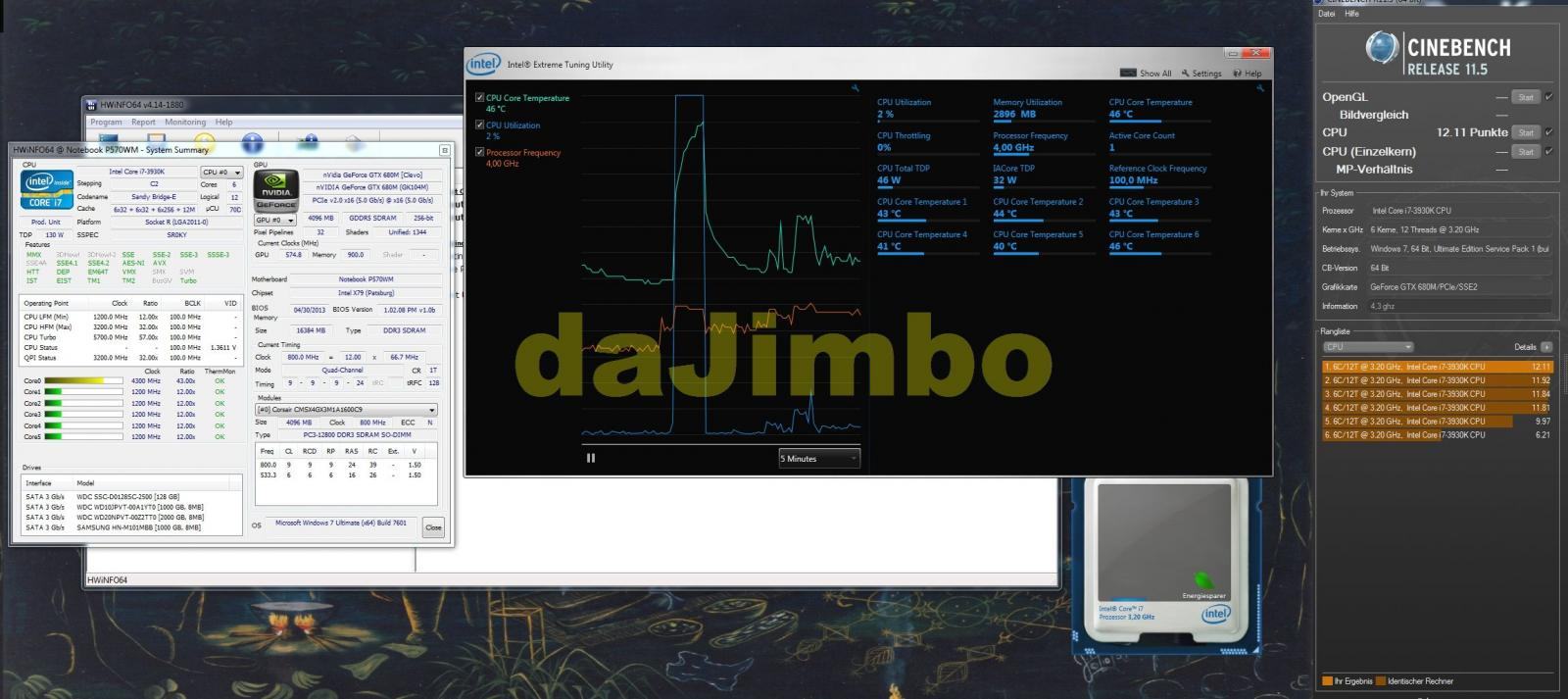1568x699 pixels.
Task: Expand the Details arrow in Cinebench Rangliste
Action: pyautogui.click(x=1546, y=347)
